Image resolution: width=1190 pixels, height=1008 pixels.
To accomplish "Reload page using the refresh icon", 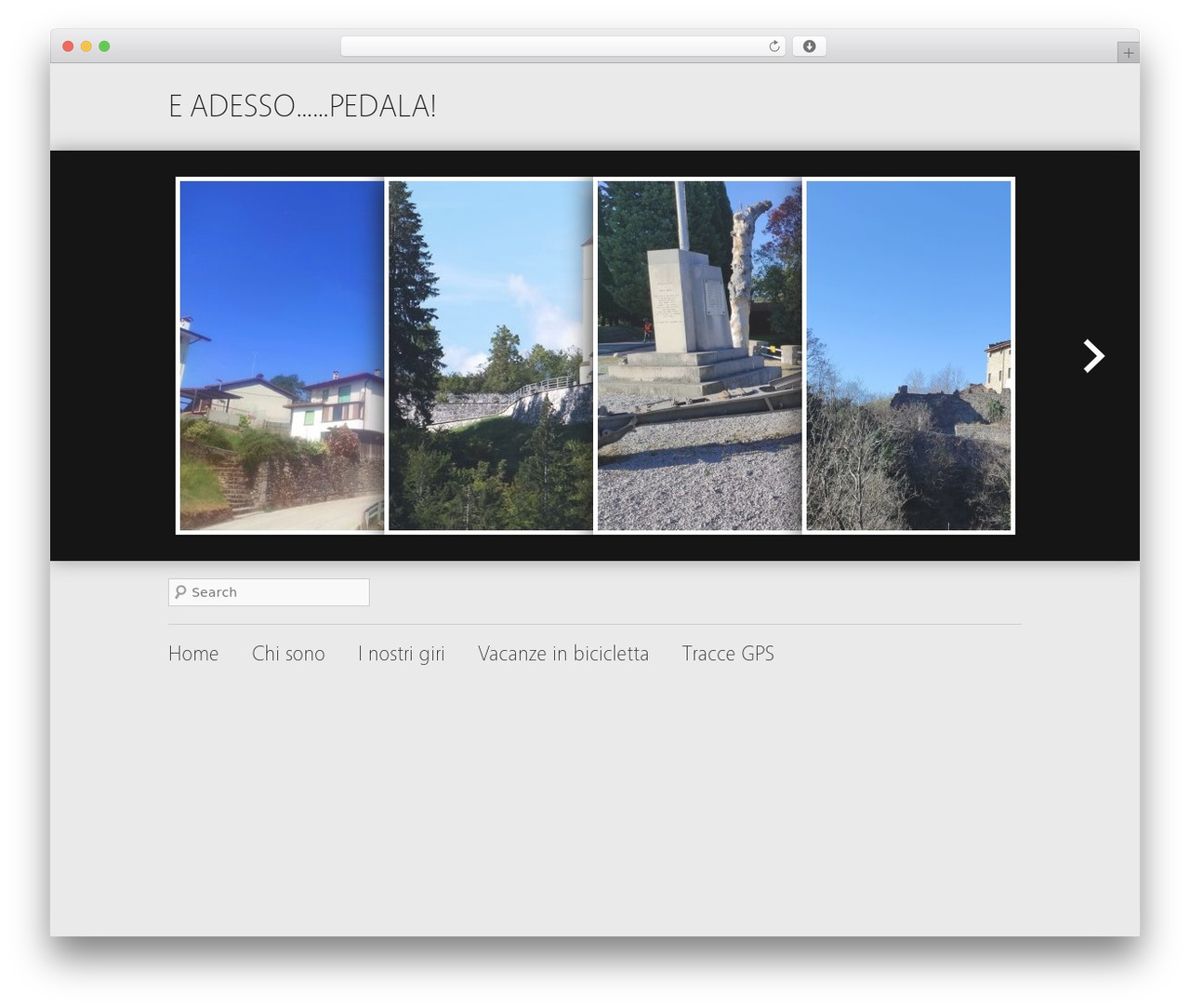I will pos(774,46).
